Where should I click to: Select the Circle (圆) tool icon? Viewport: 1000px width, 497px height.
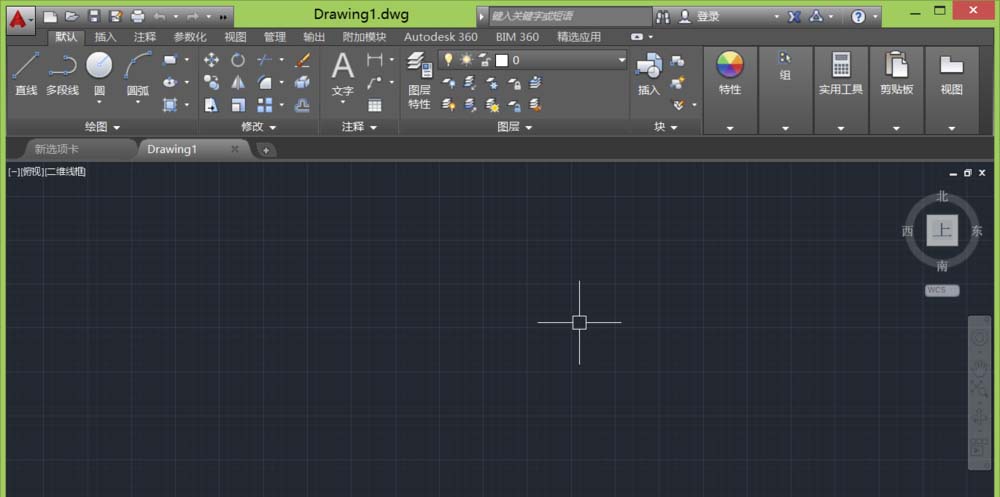tap(99, 65)
